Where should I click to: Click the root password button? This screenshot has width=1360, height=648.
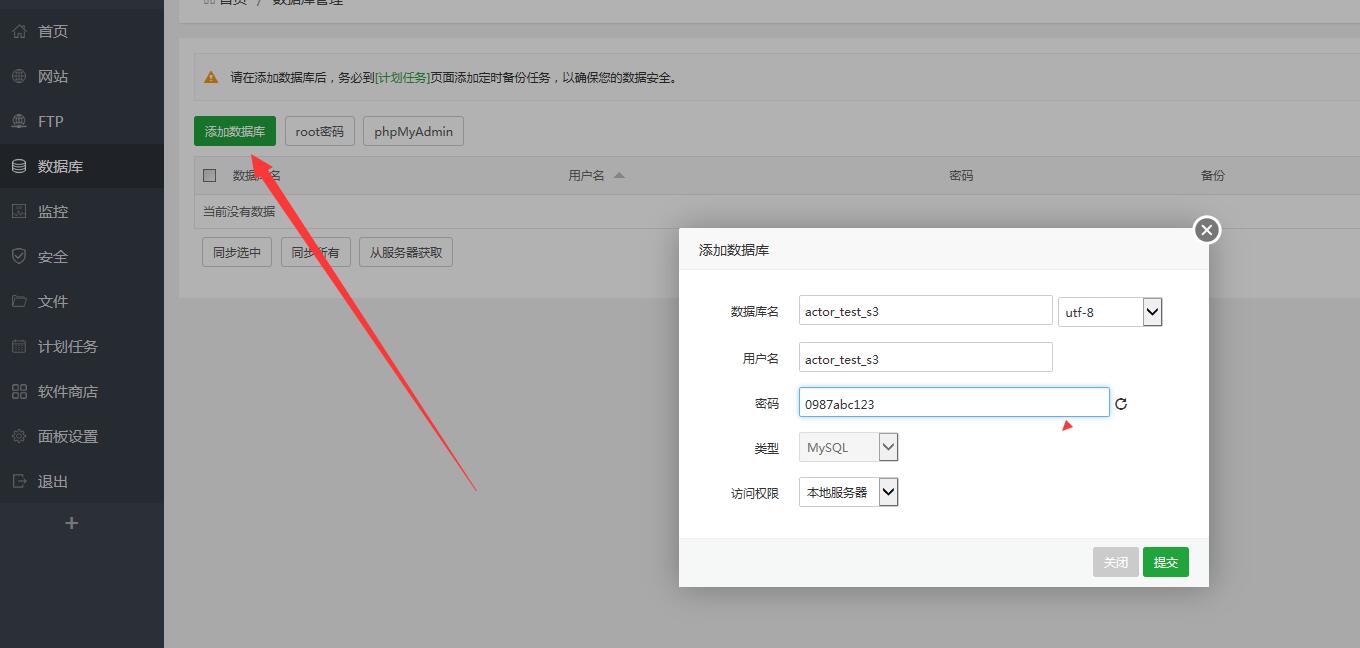[319, 131]
